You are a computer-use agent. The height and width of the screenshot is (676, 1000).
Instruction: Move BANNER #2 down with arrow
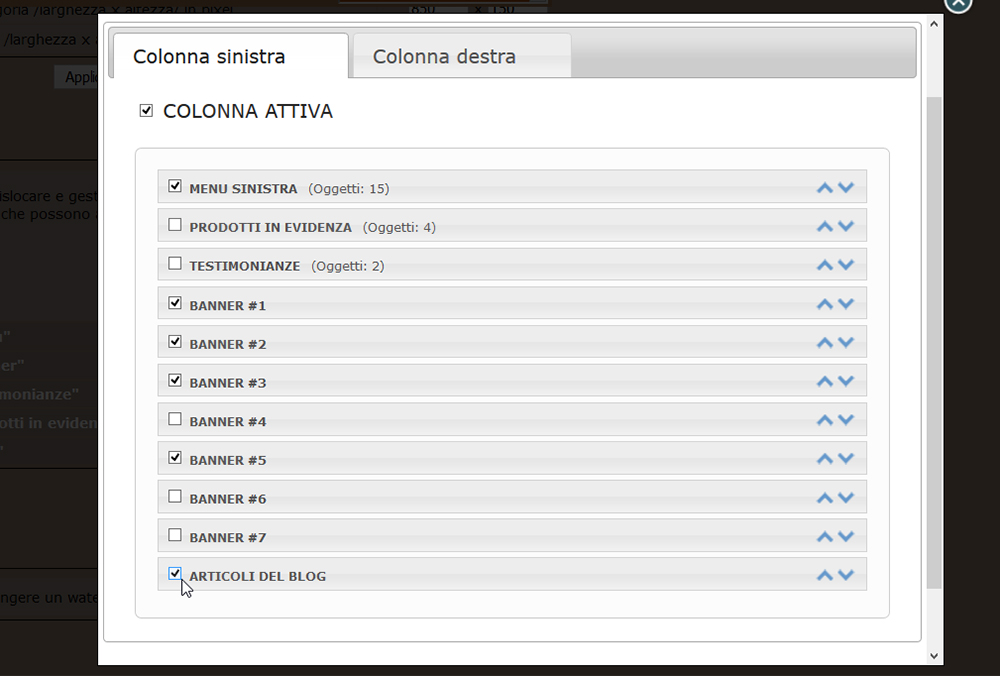[x=846, y=342]
